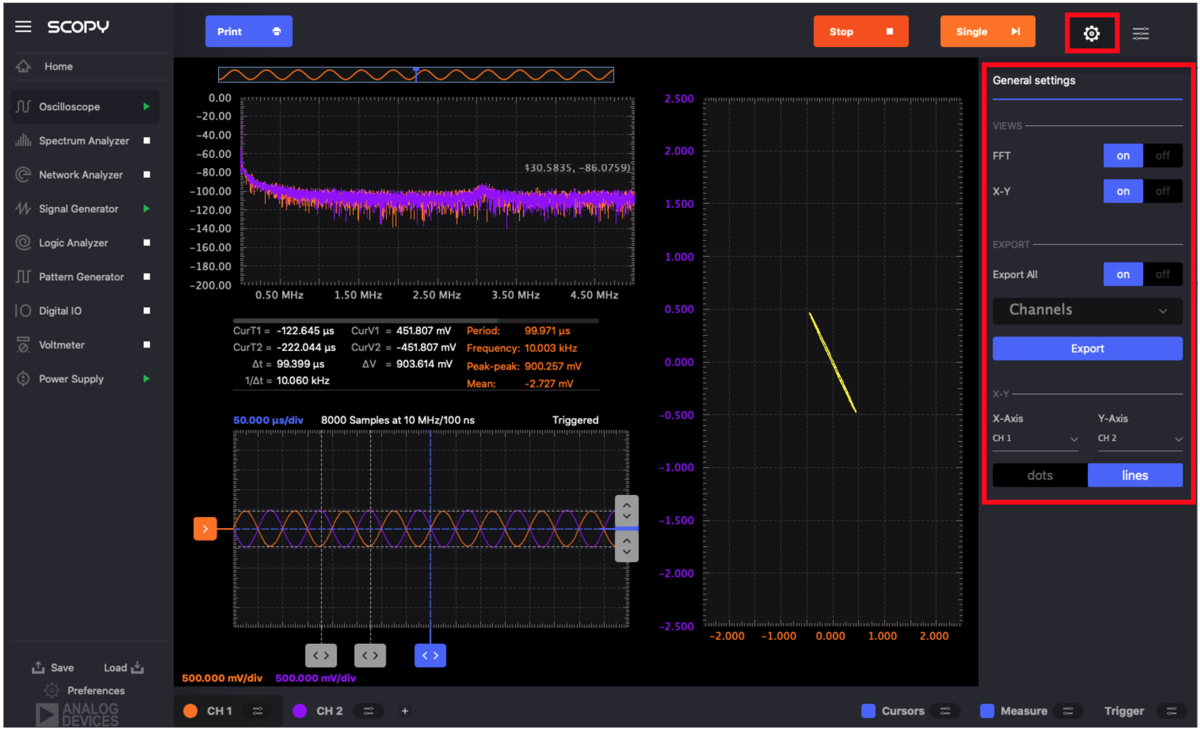Click the Digital IO icon
The height and width of the screenshot is (731, 1200).
[23, 311]
